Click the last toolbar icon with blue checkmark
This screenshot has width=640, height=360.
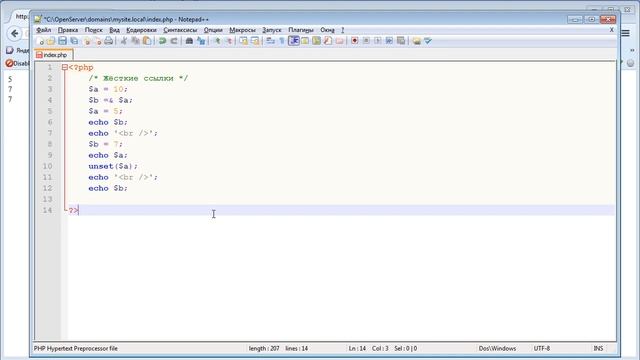tap(428, 41)
